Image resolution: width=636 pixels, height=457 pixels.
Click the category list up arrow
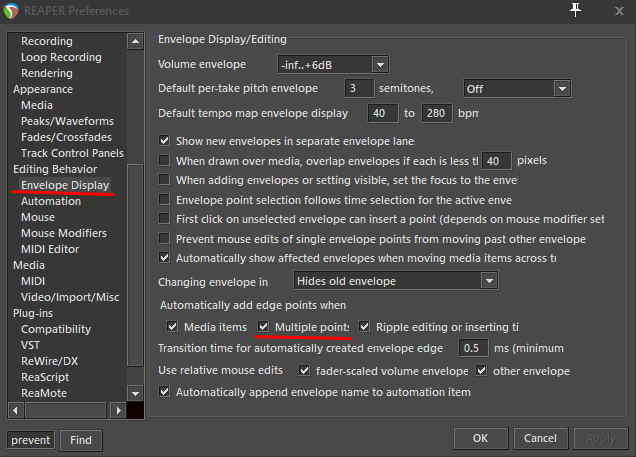pyautogui.click(x=135, y=41)
